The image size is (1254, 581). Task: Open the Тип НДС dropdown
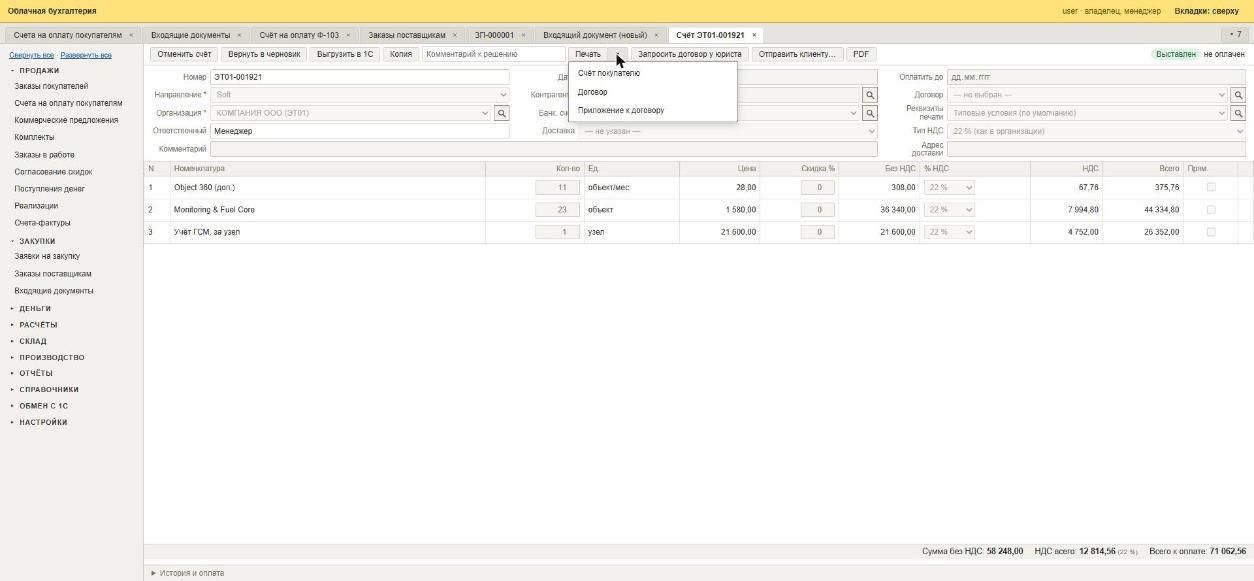1096,131
